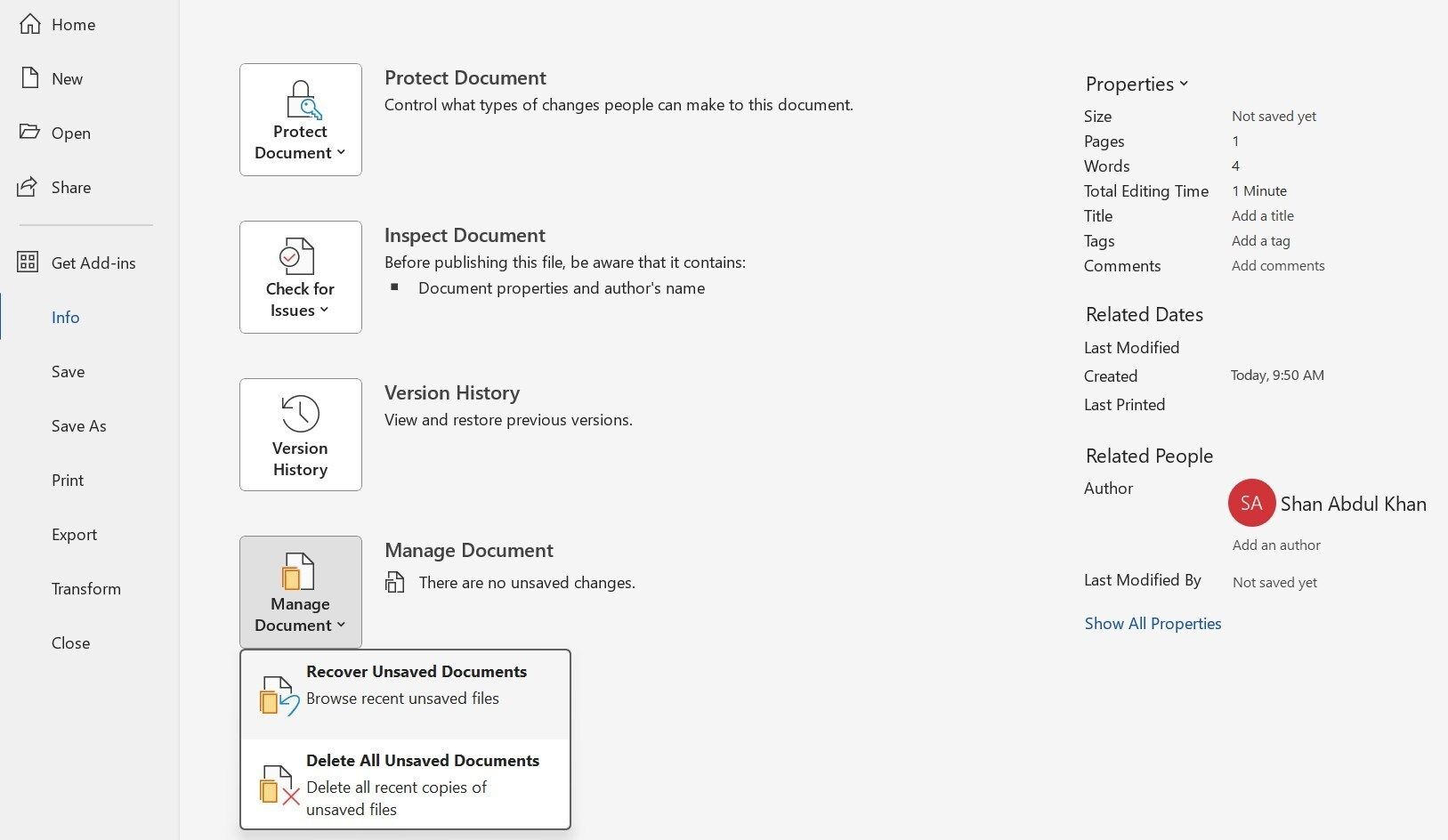
Task: Click the Delete All Unsaved Documents icon
Action: (x=279, y=785)
